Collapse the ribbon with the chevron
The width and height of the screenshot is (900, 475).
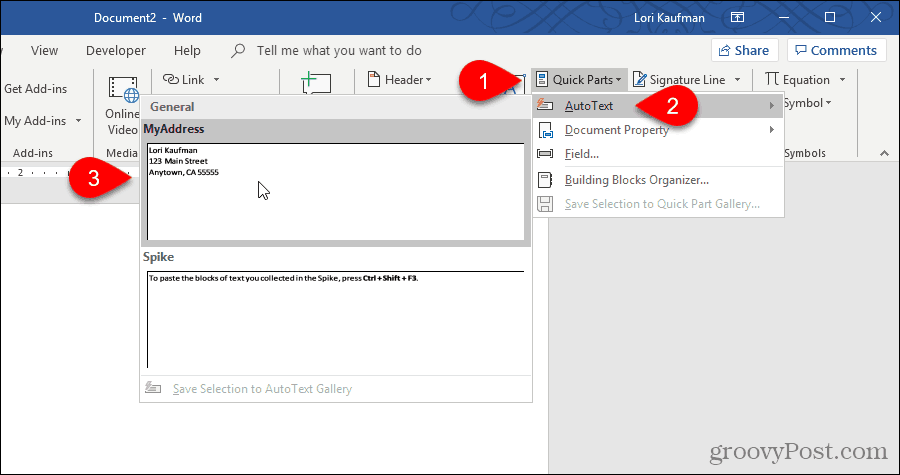click(883, 153)
